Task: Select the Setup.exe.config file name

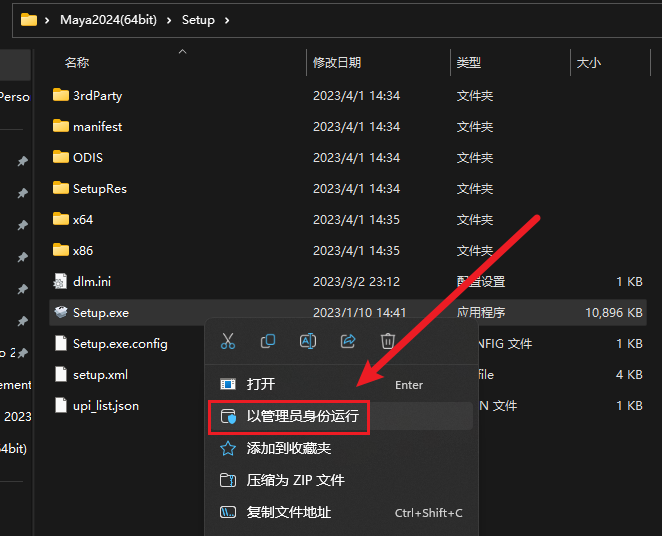Action: (x=120, y=344)
